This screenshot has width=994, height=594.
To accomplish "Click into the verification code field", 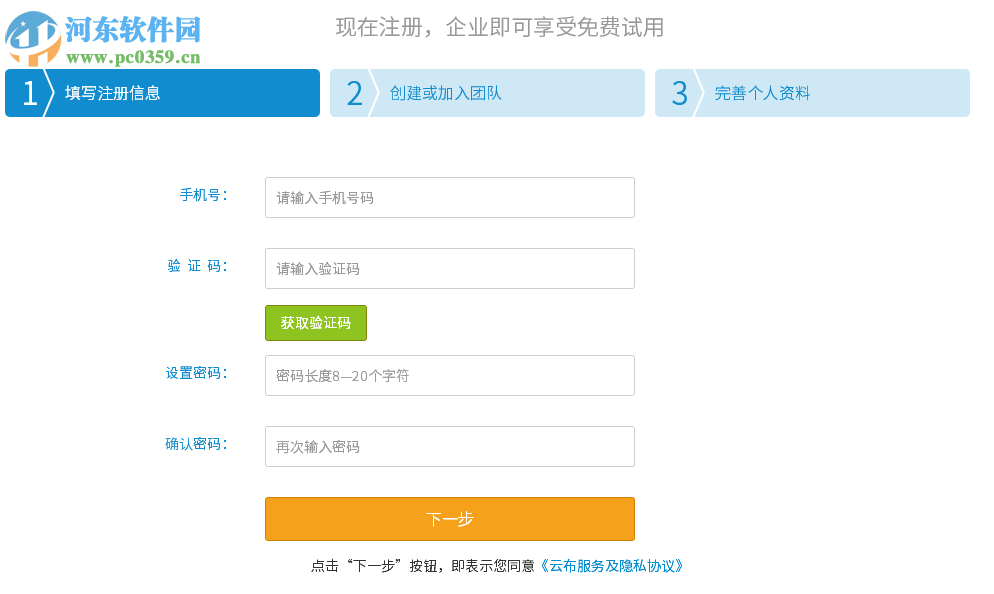I will [449, 269].
